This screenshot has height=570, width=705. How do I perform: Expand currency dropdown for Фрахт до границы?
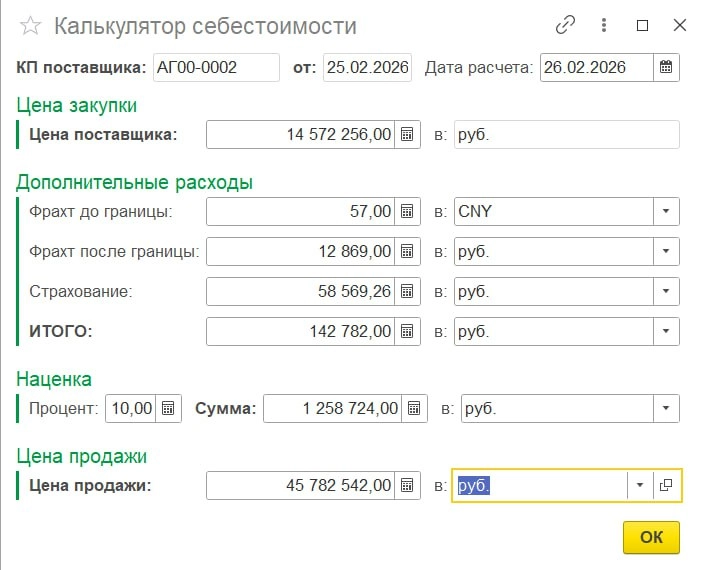click(x=666, y=211)
